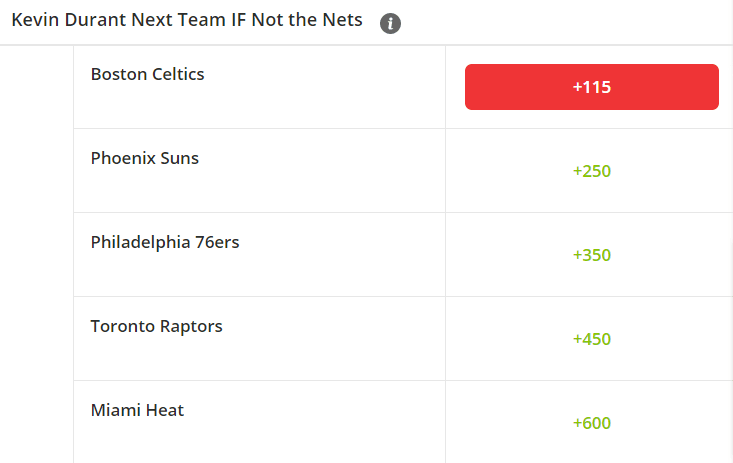Choose the +350 Philadelphia 76ers odds
Viewport: 733px width, 463px height.
coord(591,255)
